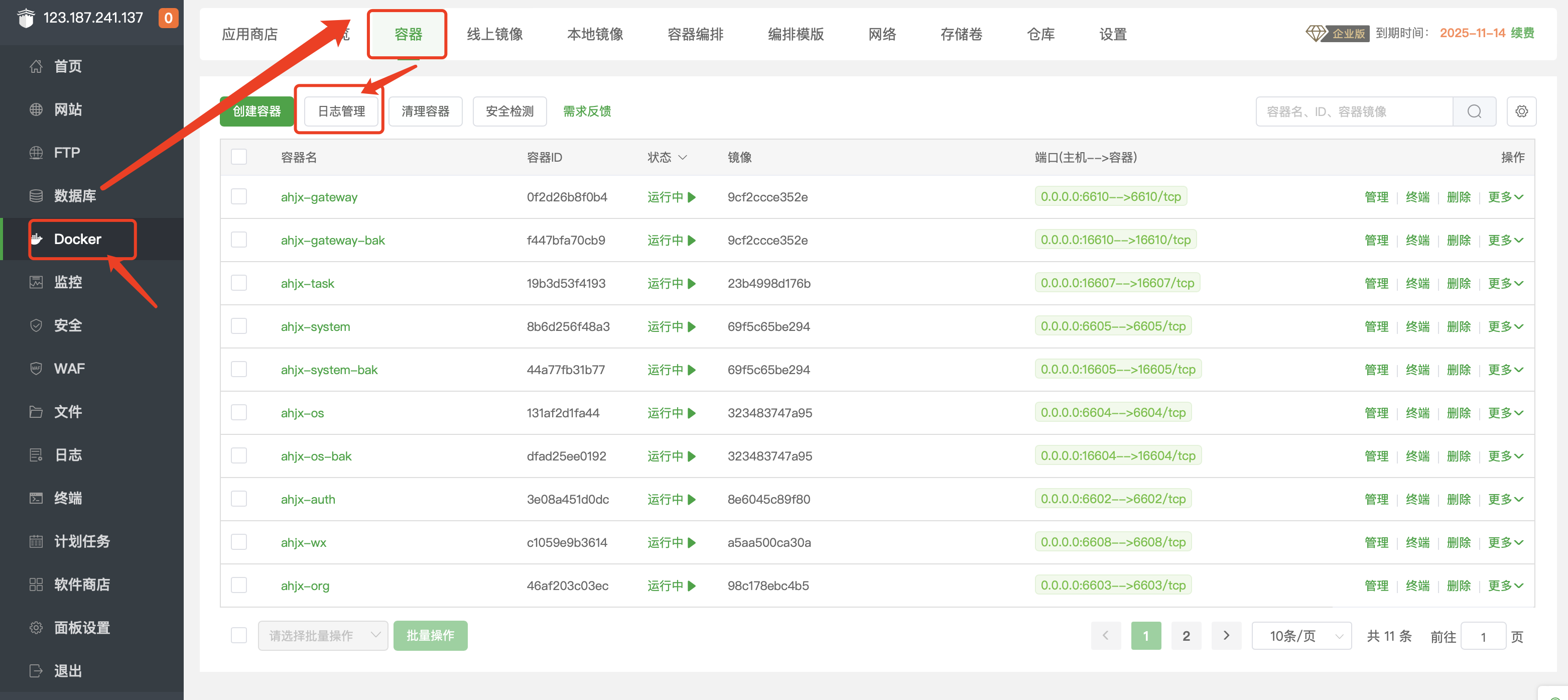Click the 创建容器 button
1568x700 pixels.
tap(256, 111)
